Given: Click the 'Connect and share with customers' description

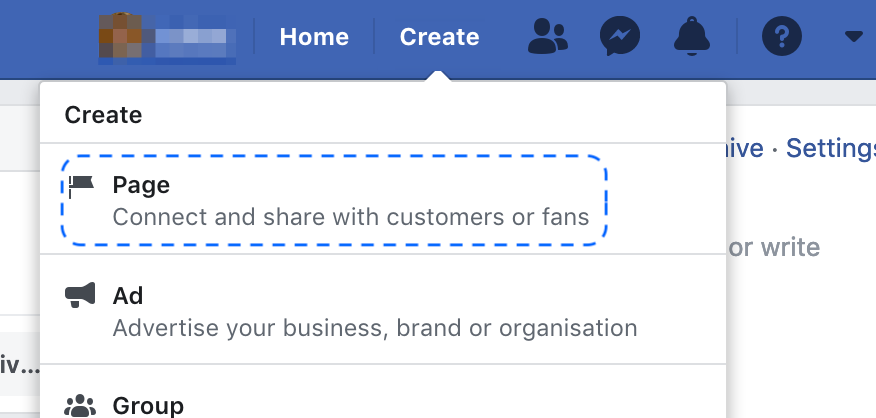Looking at the screenshot, I should click(x=351, y=217).
